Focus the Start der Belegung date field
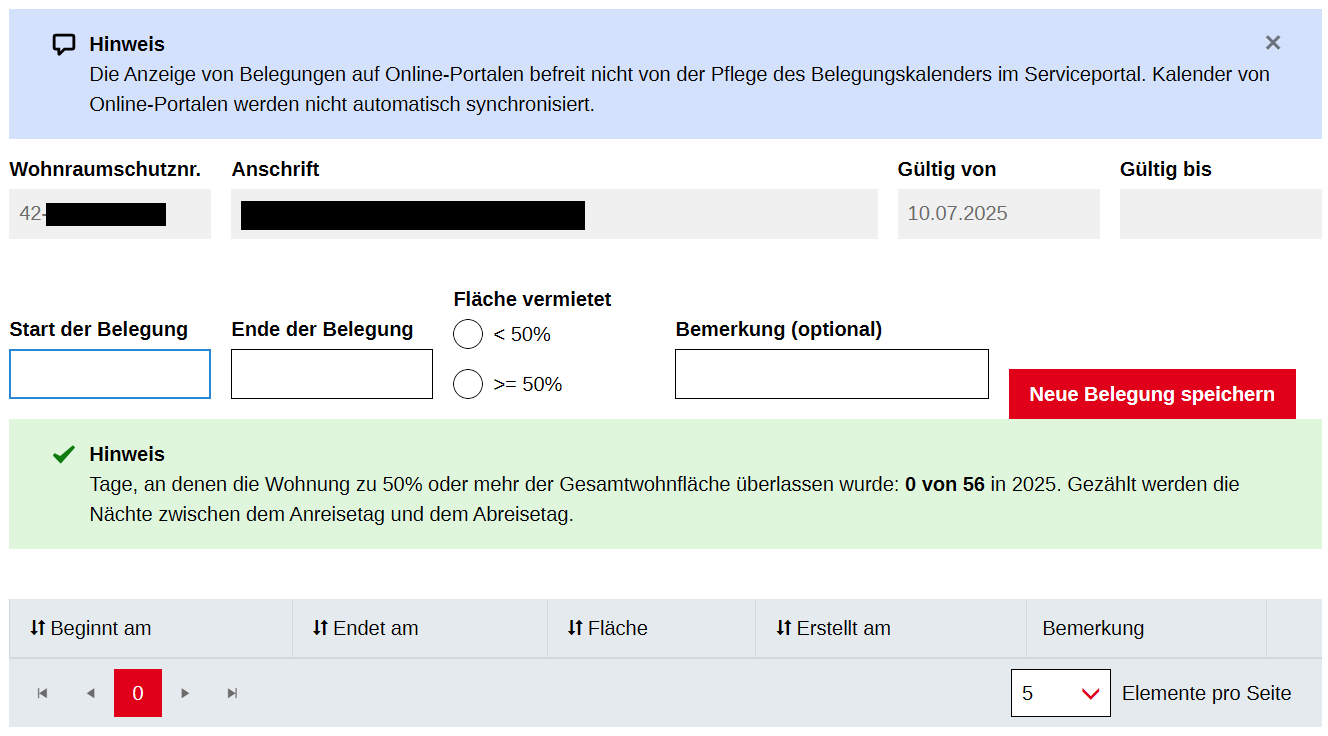The width and height of the screenshot is (1328, 736). (x=110, y=374)
